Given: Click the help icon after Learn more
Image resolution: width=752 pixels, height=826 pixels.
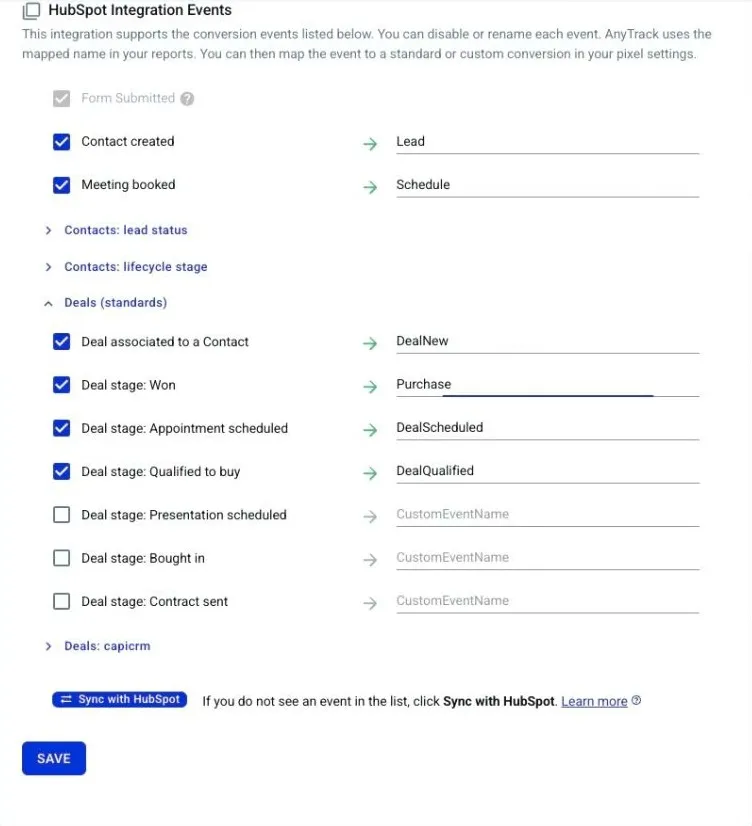Looking at the screenshot, I should pos(636,700).
